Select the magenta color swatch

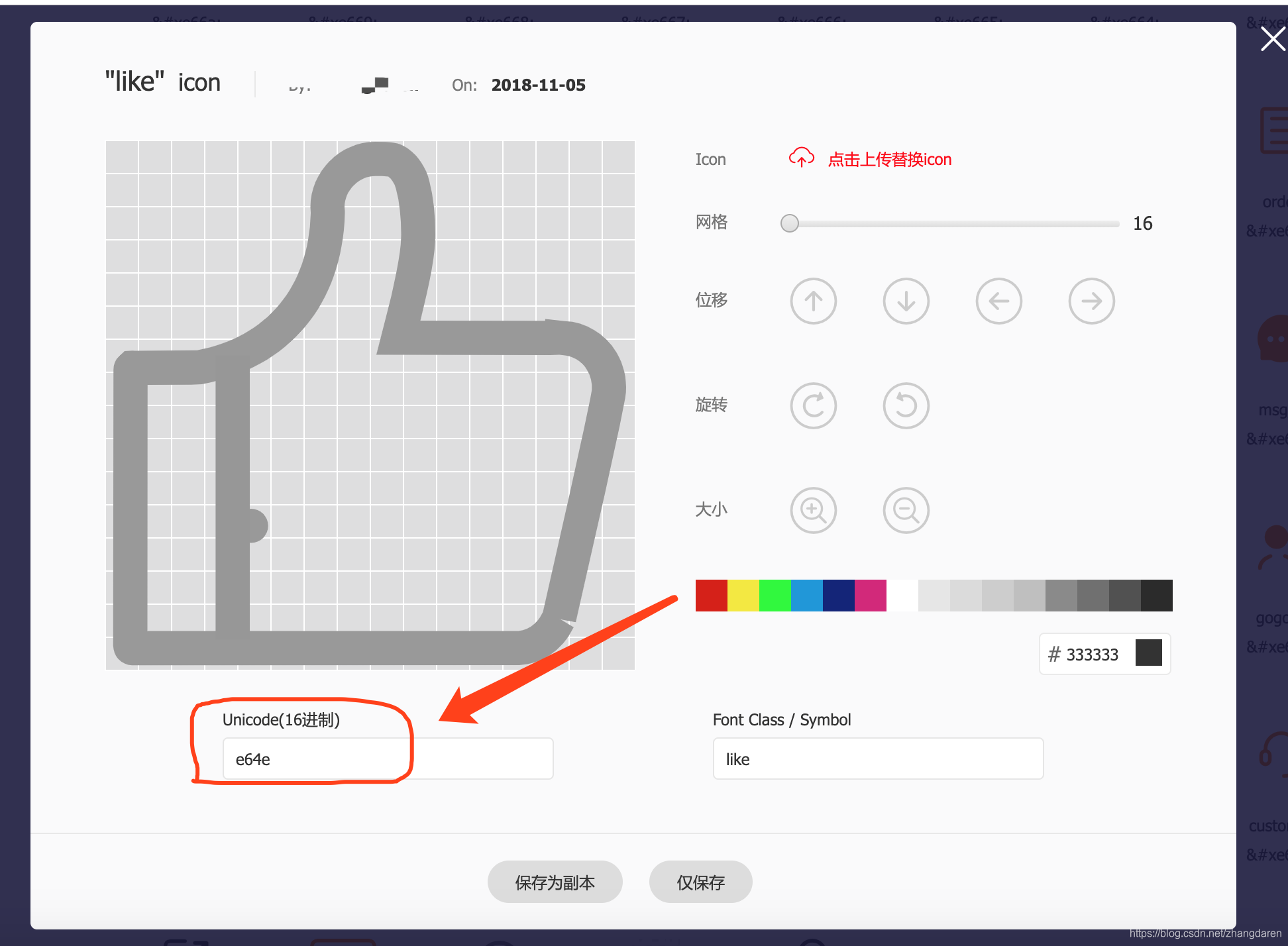(x=870, y=595)
